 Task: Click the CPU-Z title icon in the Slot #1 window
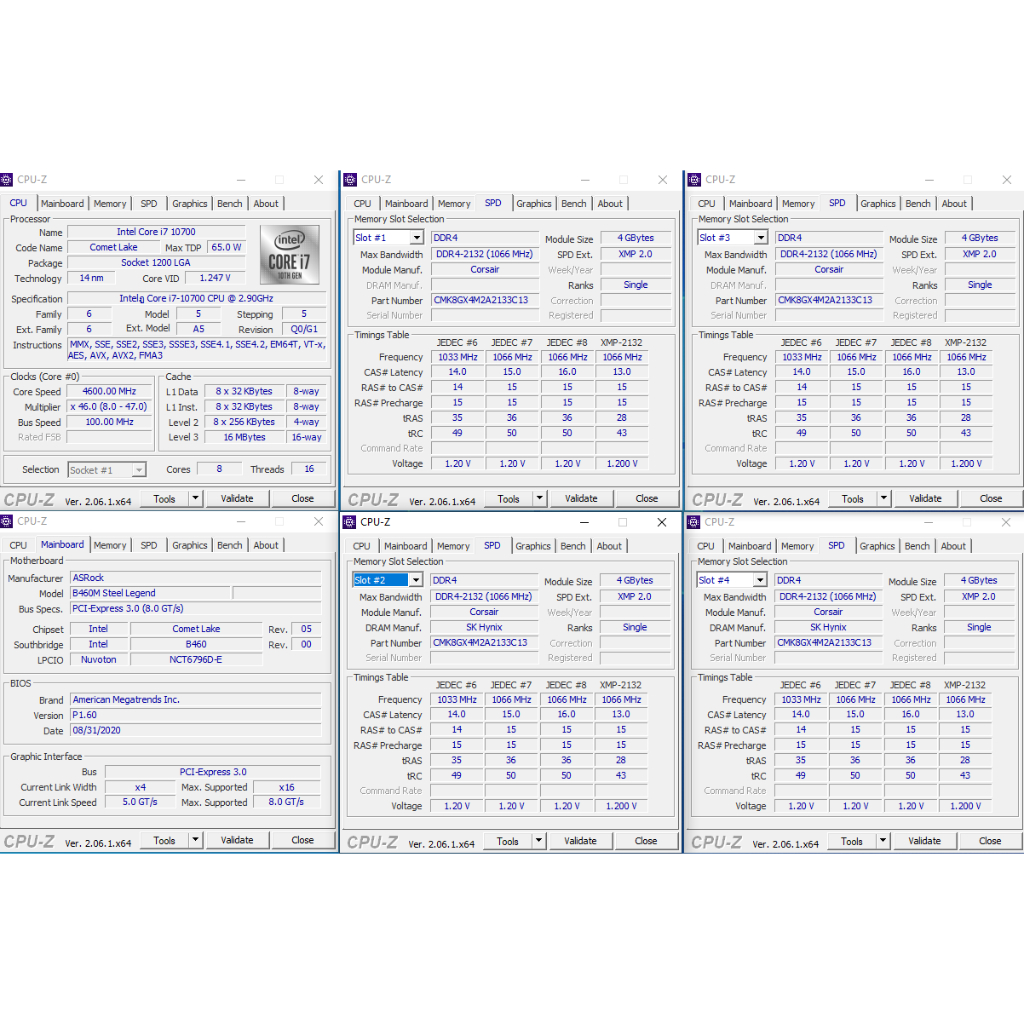(x=351, y=180)
